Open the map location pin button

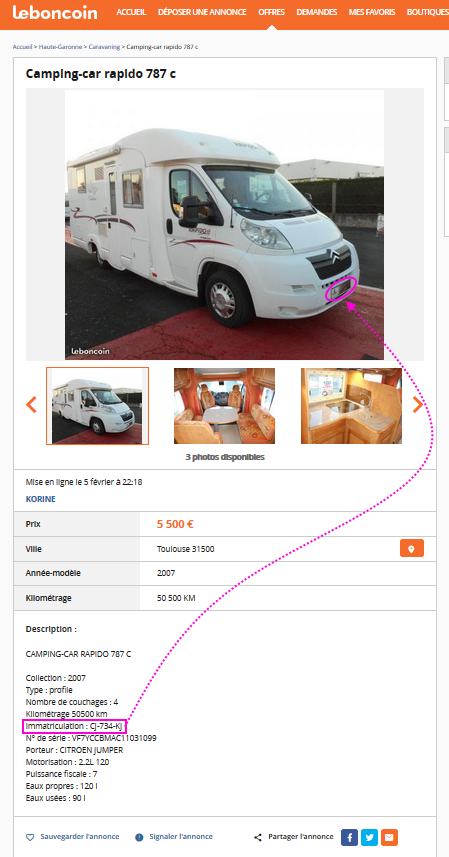(x=412, y=549)
